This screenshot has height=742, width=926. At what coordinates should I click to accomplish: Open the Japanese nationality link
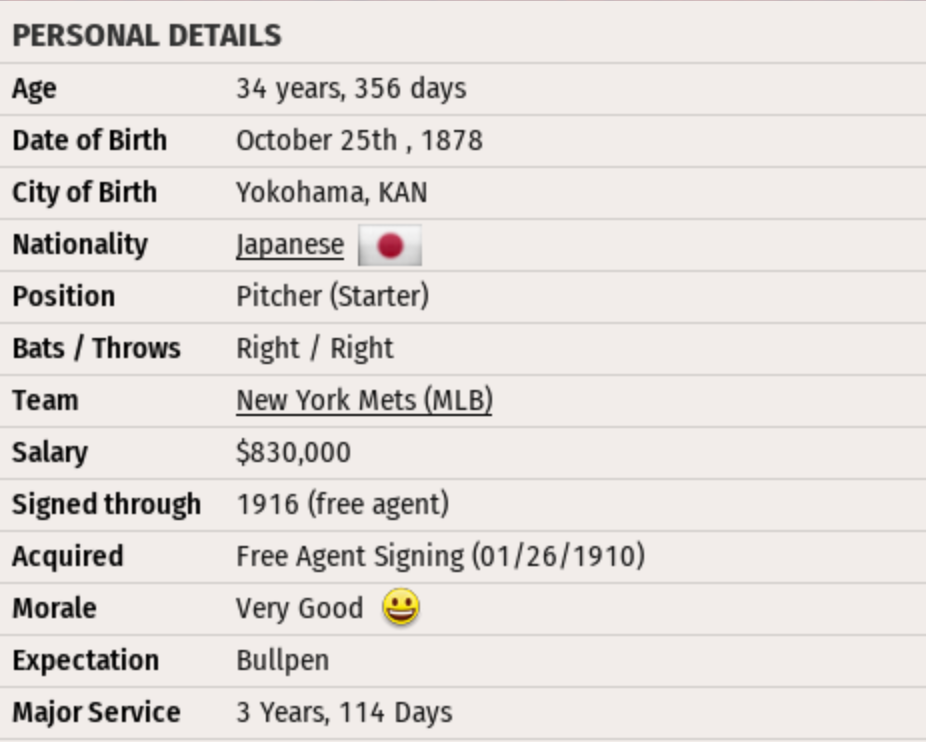(x=290, y=245)
